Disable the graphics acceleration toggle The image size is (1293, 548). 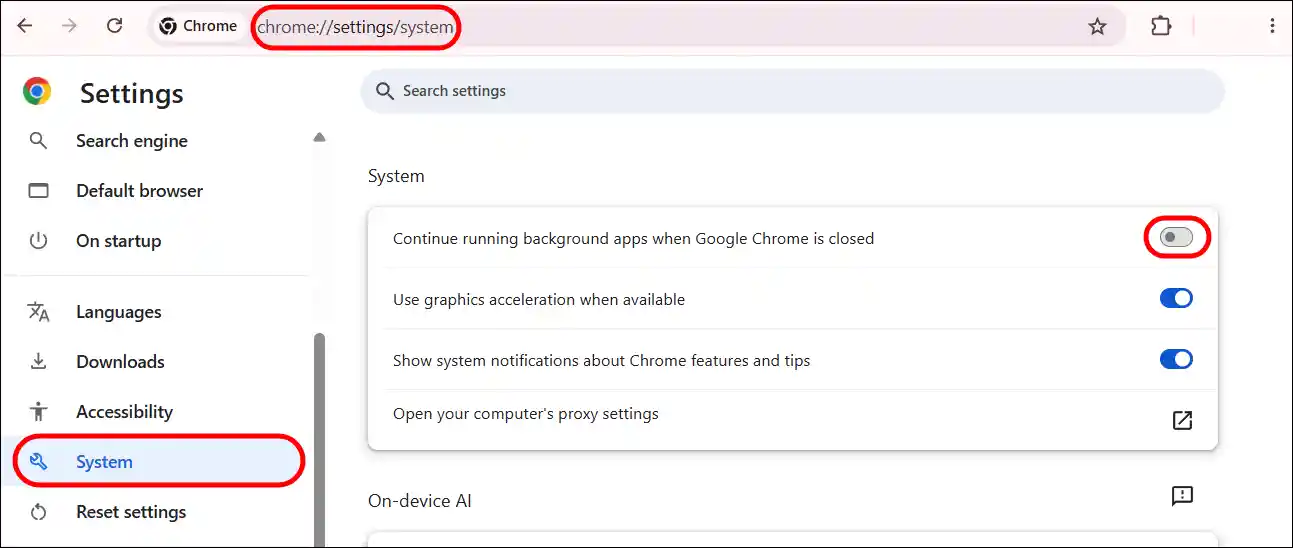point(1176,298)
